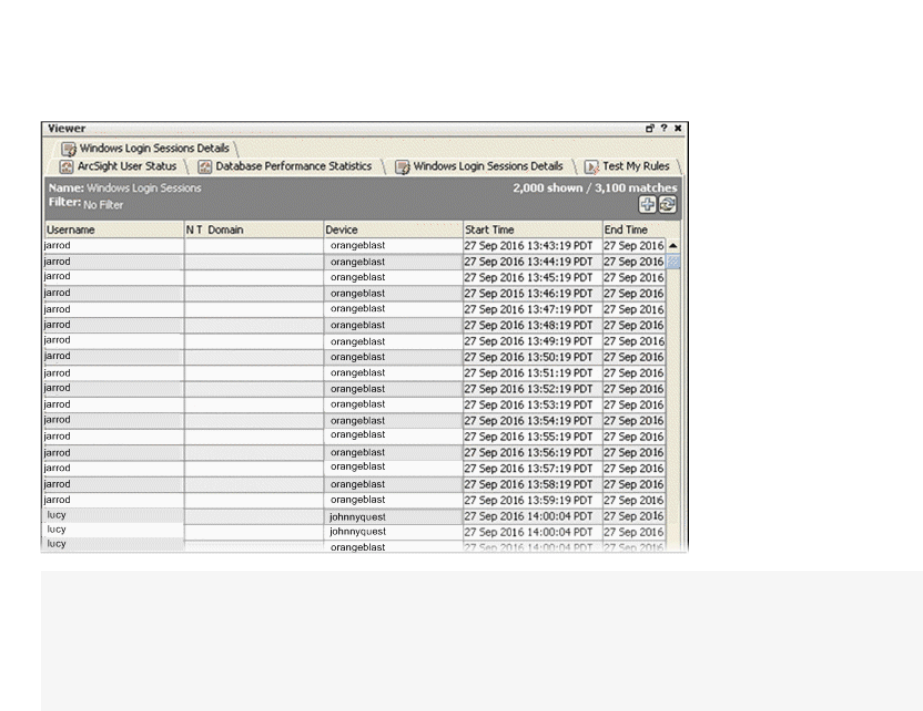Click the scroll up arrow of the table
This screenshot has width=923, height=711.
[673, 245]
